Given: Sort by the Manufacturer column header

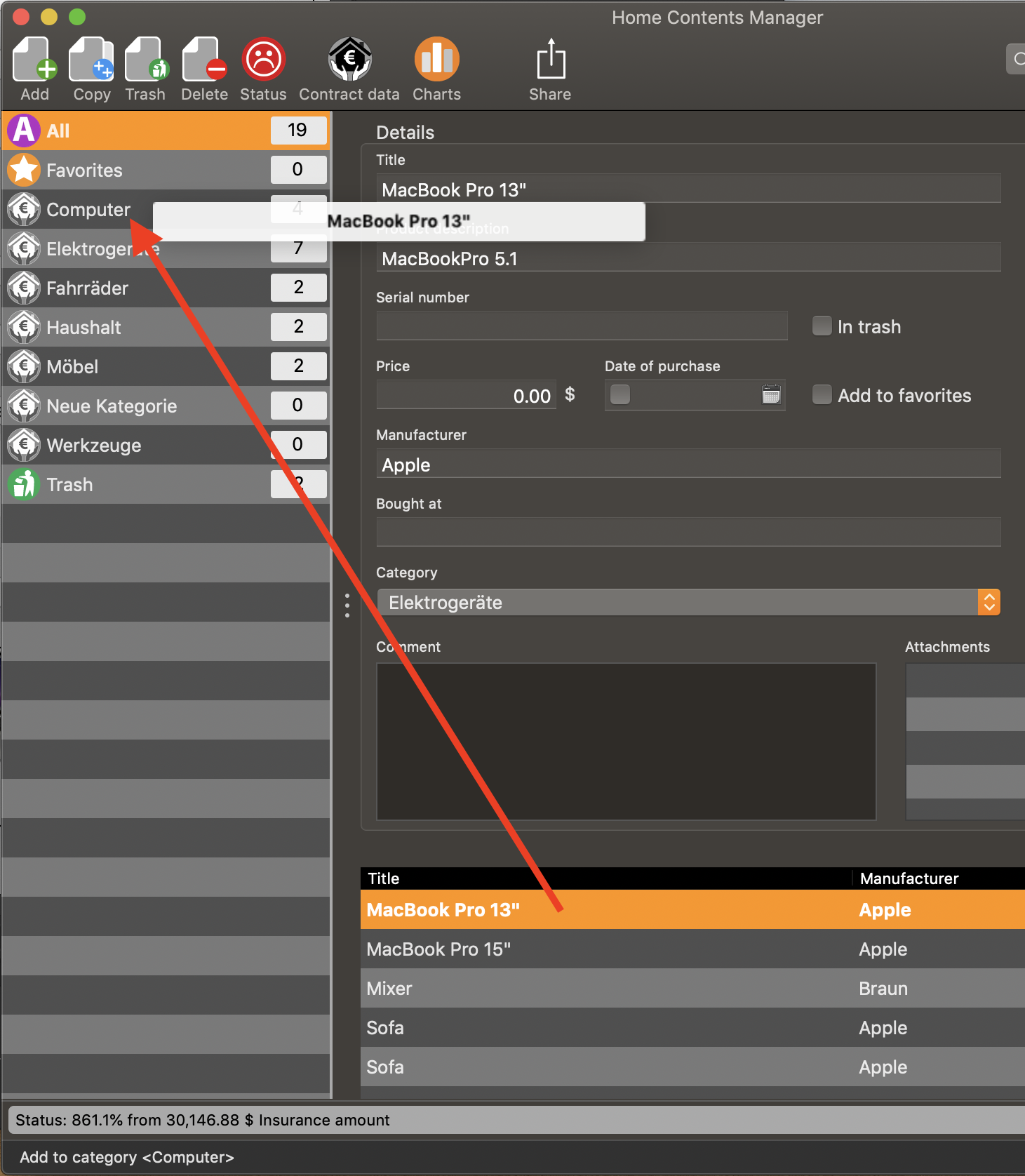Looking at the screenshot, I should 939,878.
